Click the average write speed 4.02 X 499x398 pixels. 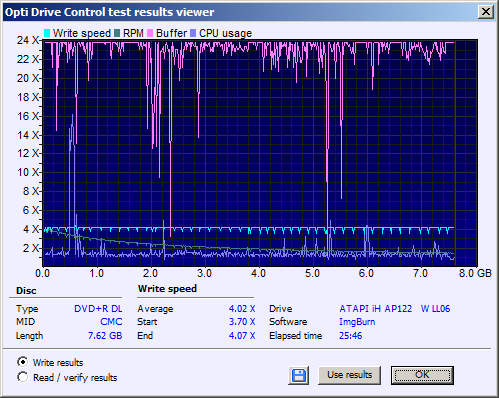pyautogui.click(x=242, y=309)
